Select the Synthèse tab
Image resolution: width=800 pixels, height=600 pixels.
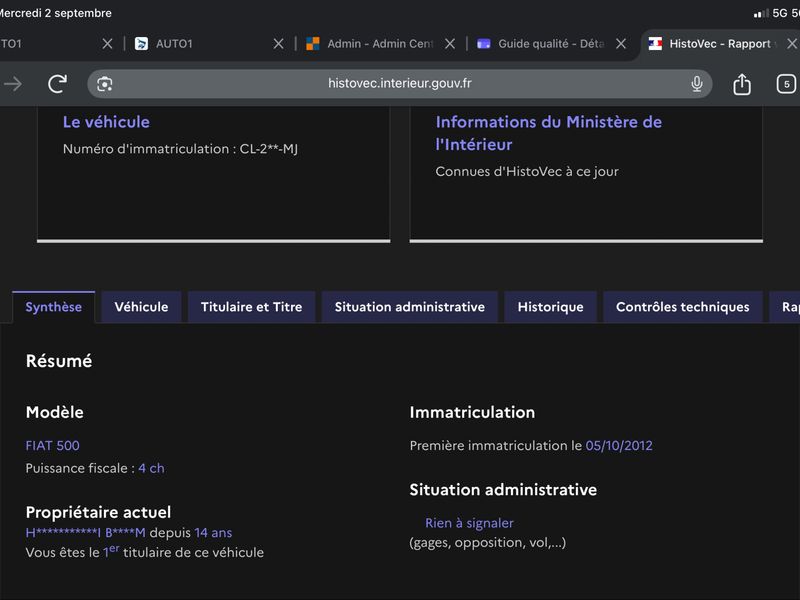tap(54, 307)
